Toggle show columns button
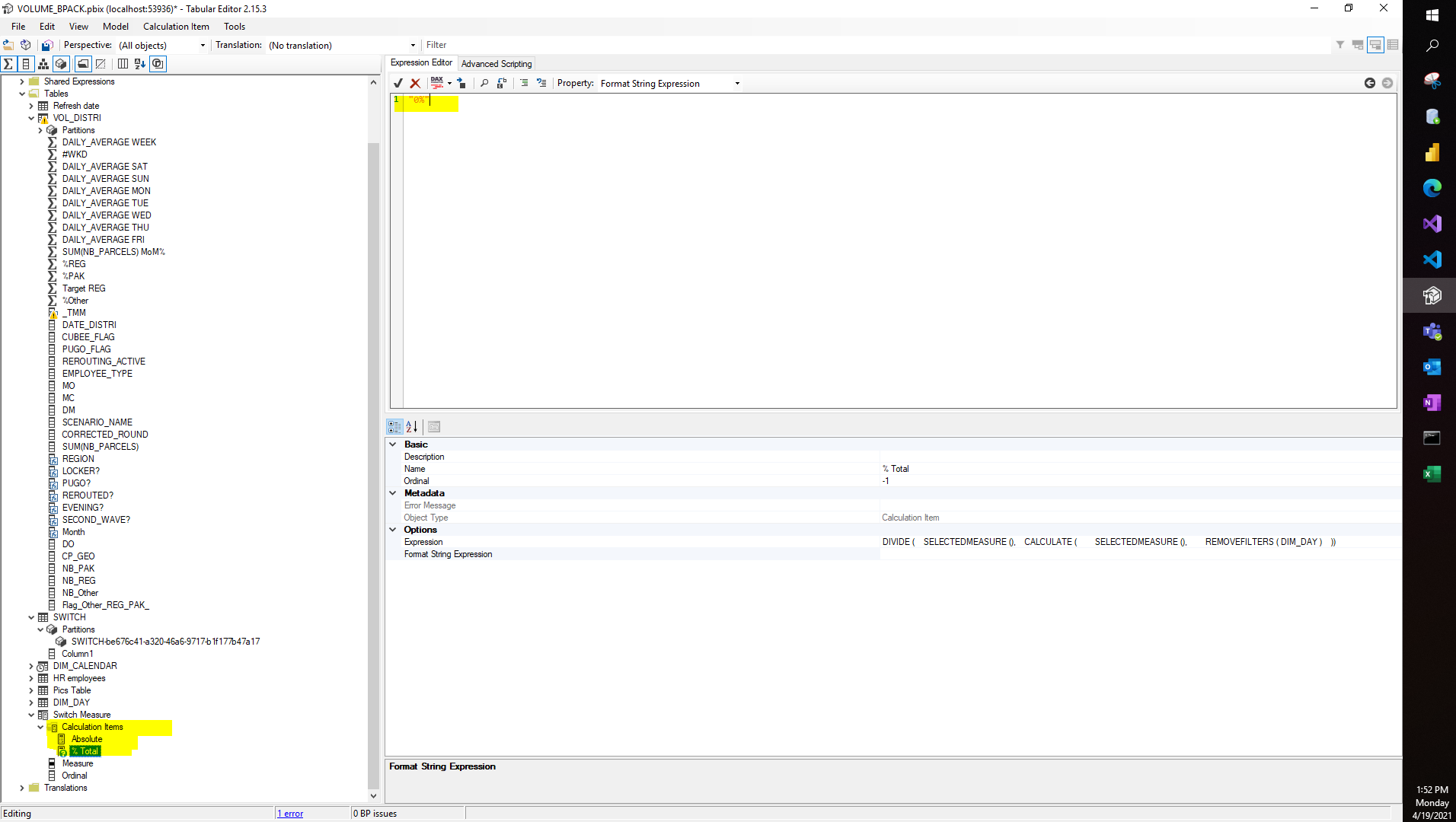Screen dimensions: 1456x822 26,64
